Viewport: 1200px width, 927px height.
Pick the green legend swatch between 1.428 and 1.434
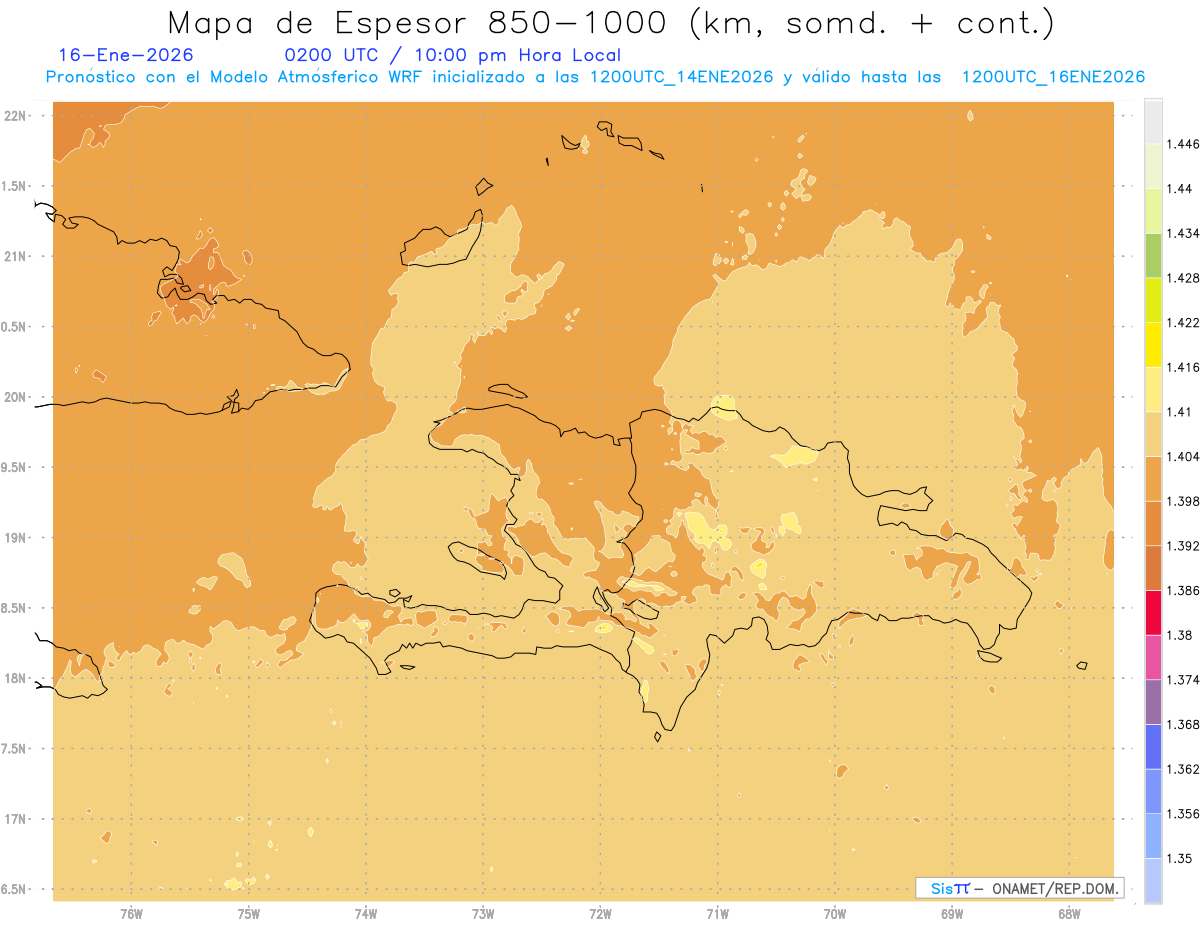1153,255
